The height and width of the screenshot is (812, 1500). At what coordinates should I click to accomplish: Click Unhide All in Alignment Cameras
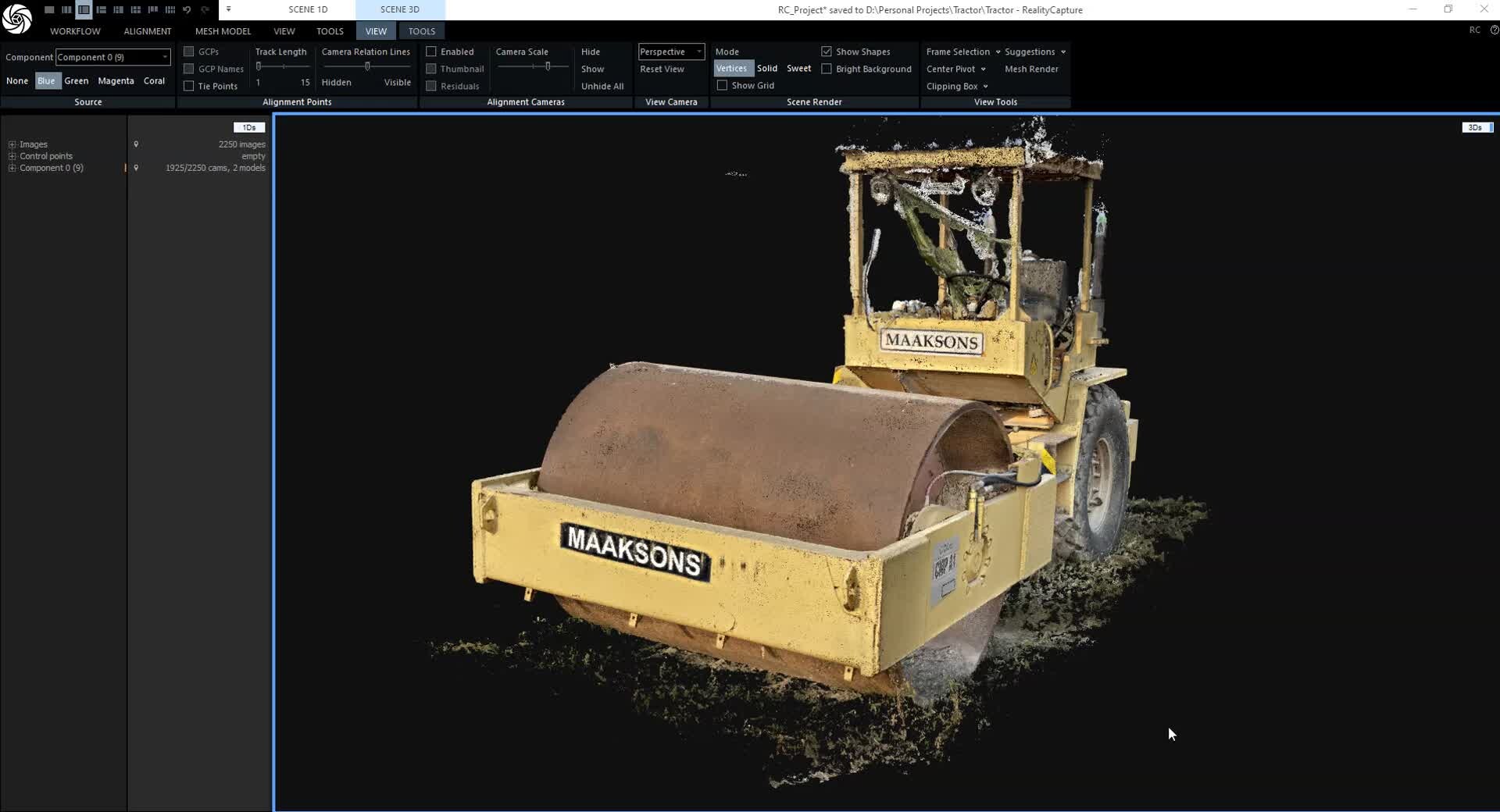[602, 86]
